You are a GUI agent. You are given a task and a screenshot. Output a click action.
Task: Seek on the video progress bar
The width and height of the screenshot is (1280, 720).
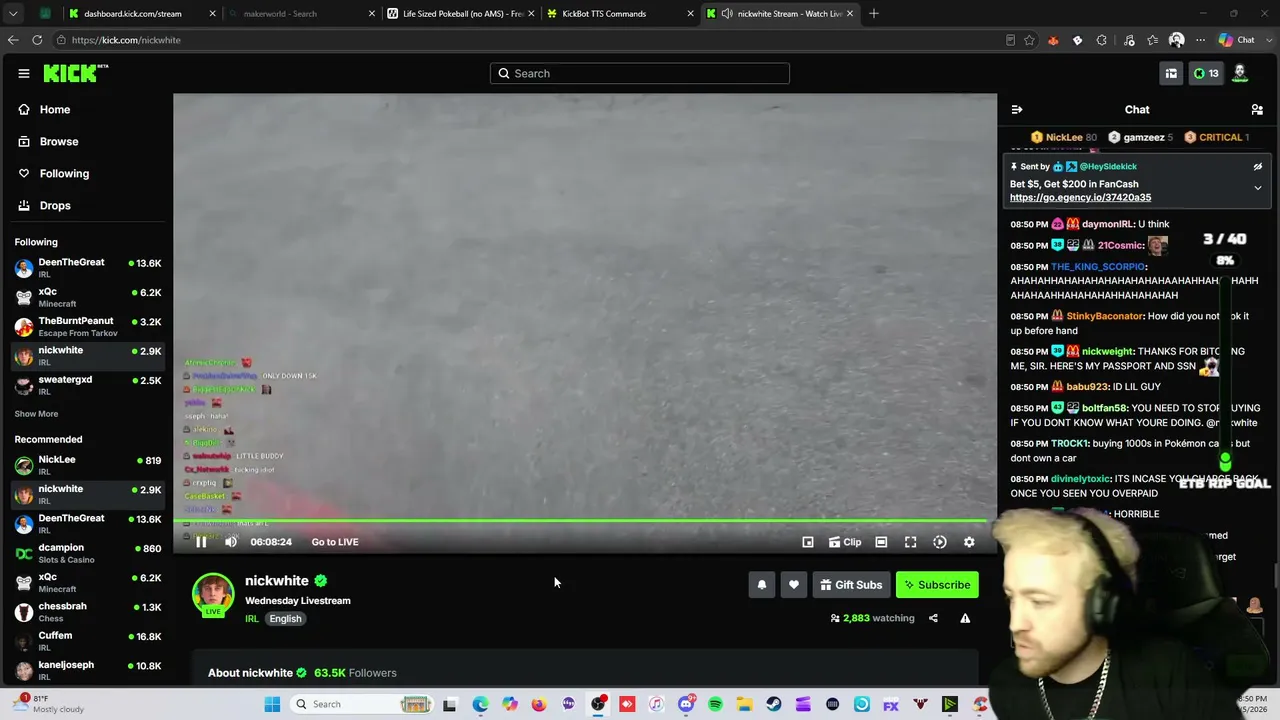tap(585, 521)
